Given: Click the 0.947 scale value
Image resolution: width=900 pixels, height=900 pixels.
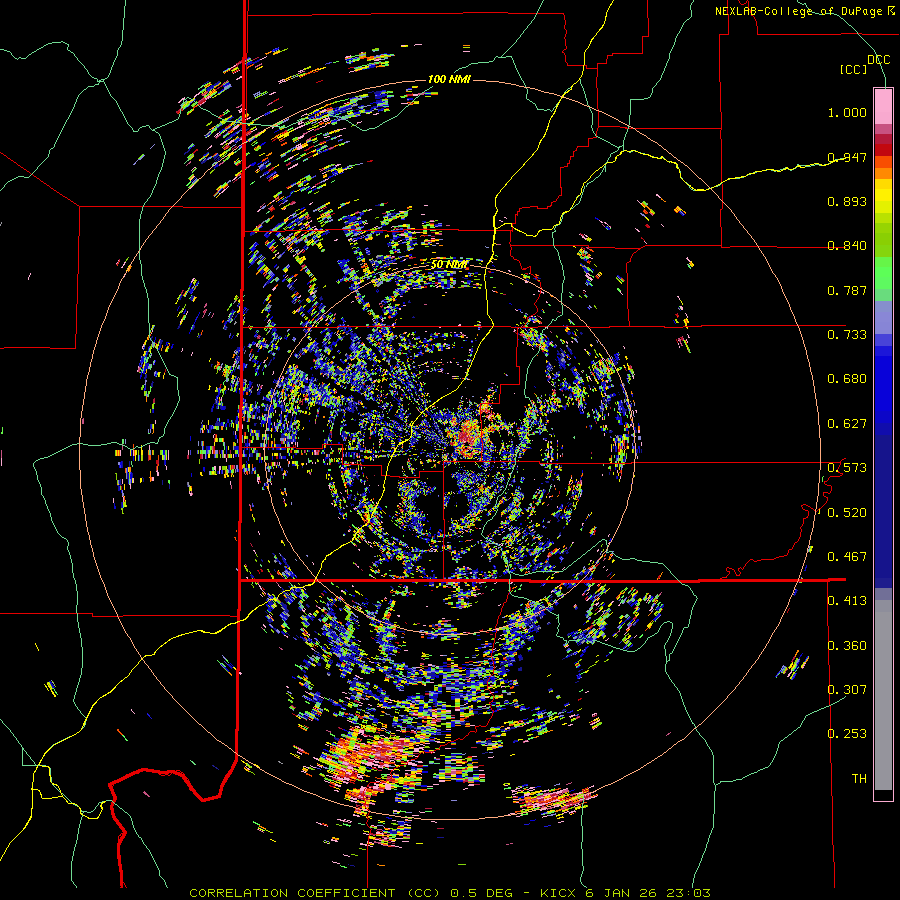Looking at the screenshot, I should click(847, 157).
